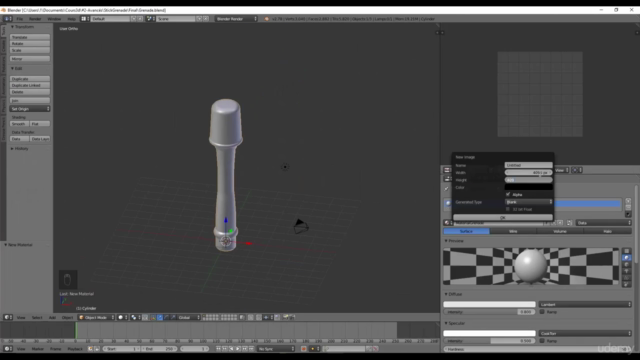Open the Generated Type Blank dropdown
Image resolution: width=640 pixels, height=360 pixels.
pos(529,202)
